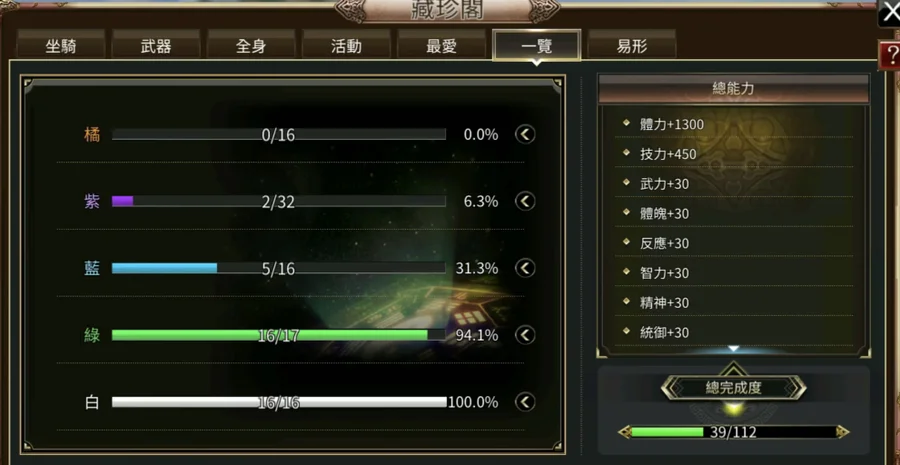Click the 總能力 panel header
The width and height of the screenshot is (900, 465).
734,88
